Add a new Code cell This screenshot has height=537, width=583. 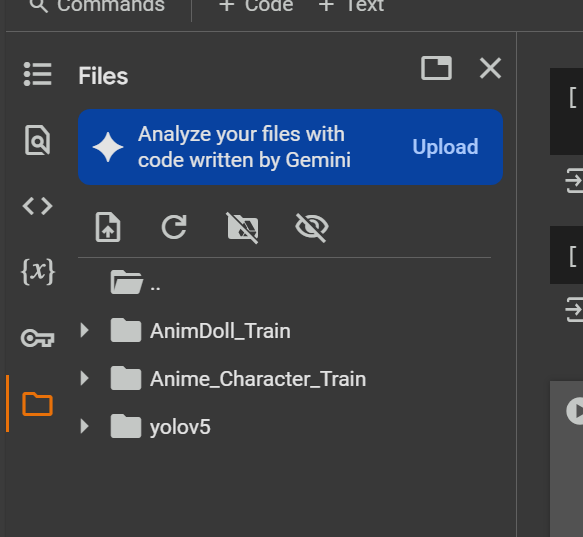(x=256, y=6)
